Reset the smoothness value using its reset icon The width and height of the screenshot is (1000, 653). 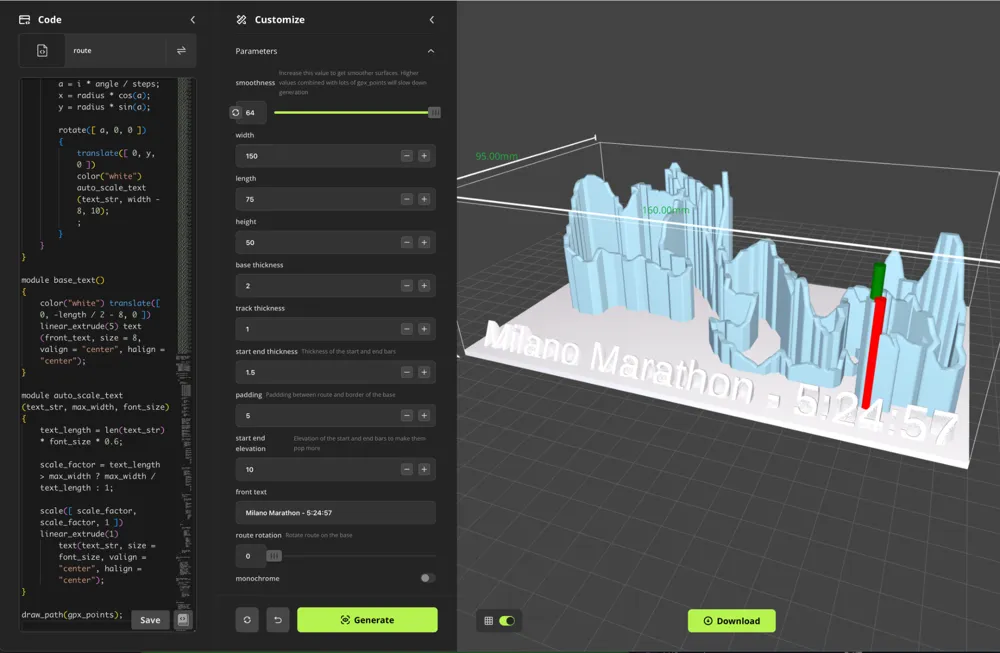click(x=234, y=112)
